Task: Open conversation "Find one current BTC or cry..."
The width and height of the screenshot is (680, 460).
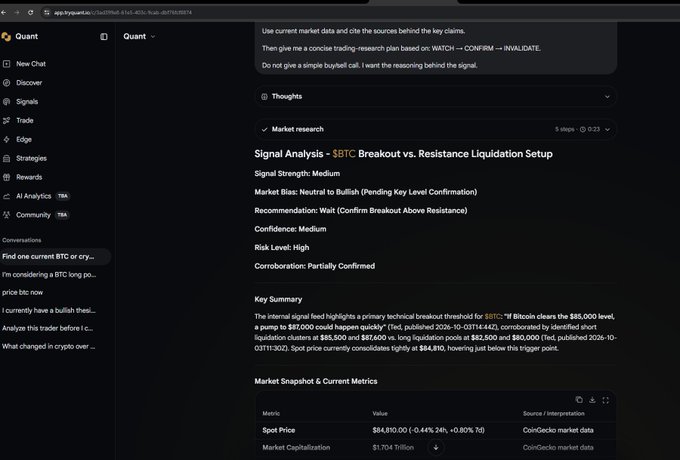Action: (x=55, y=257)
